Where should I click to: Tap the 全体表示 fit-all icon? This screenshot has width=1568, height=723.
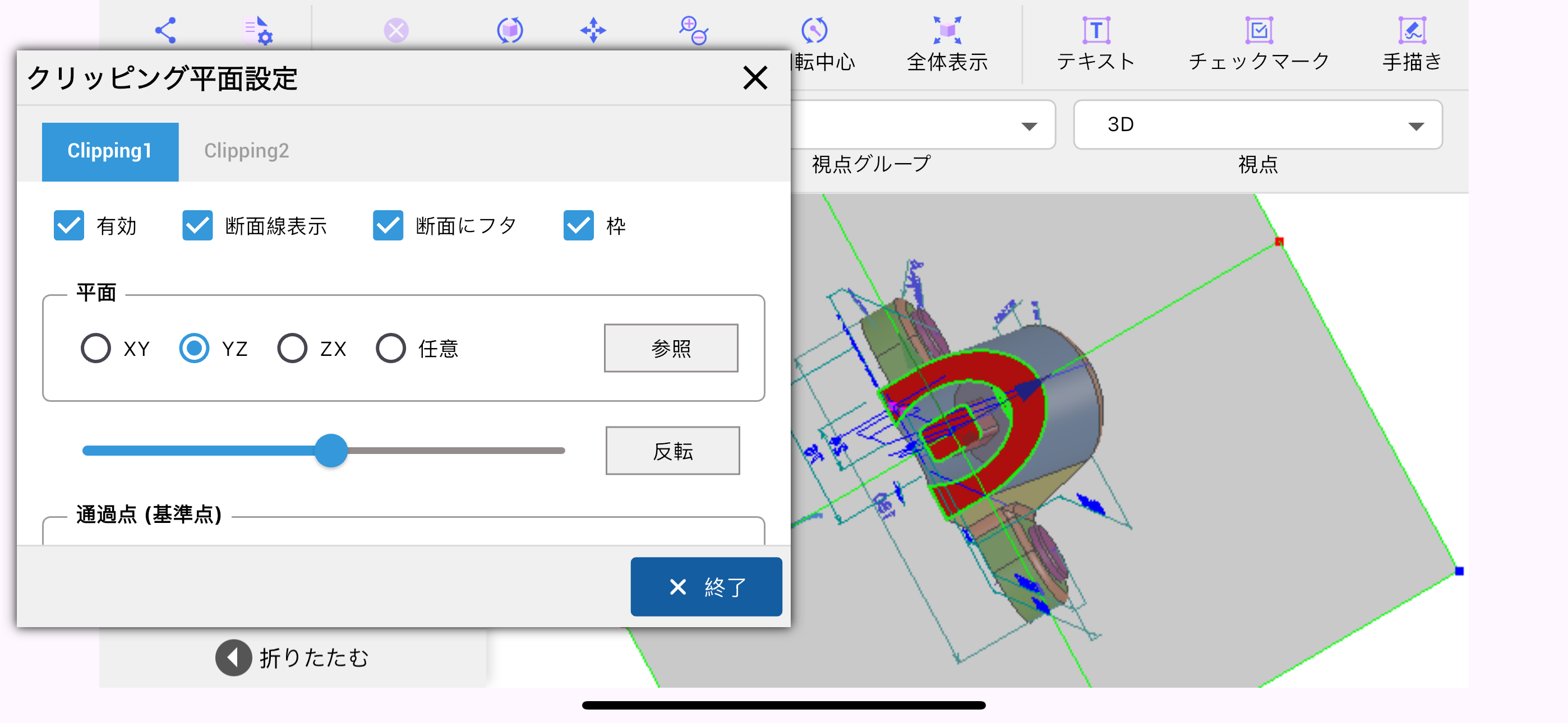click(947, 30)
